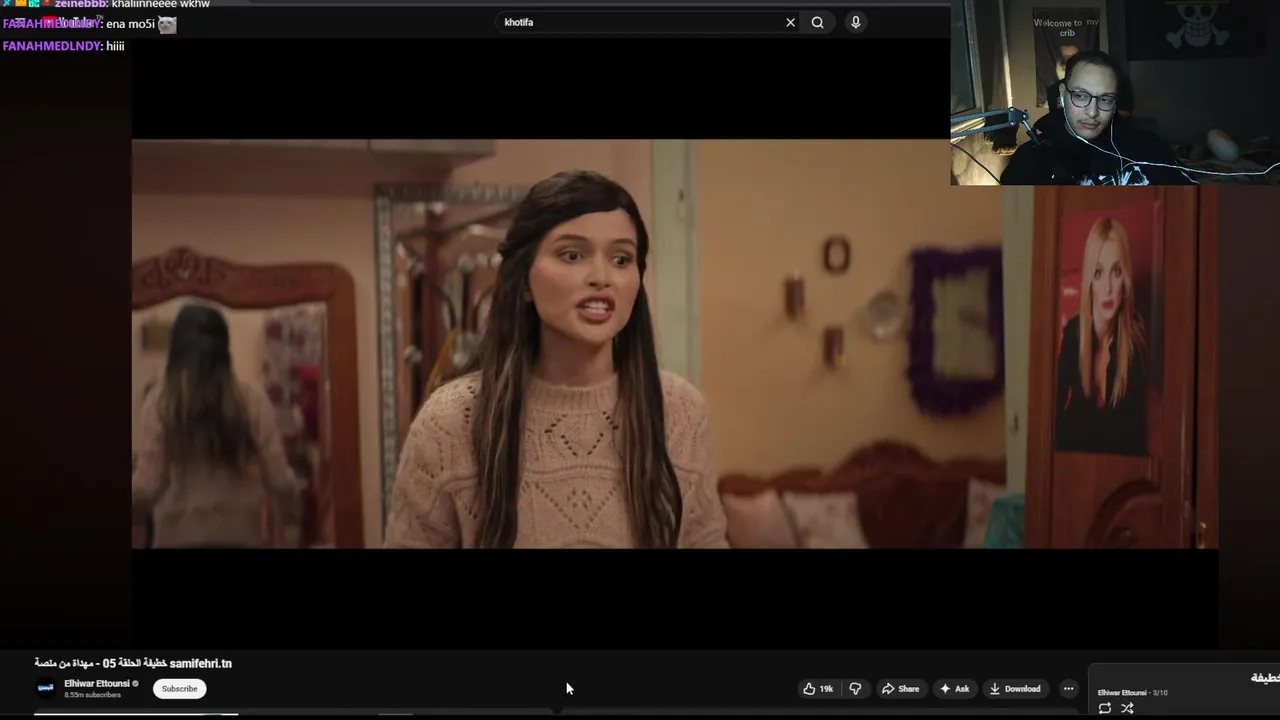Screen dimensions: 1280x720
Task: Toggle playlist shuffle icon
Action: pos(1127,708)
